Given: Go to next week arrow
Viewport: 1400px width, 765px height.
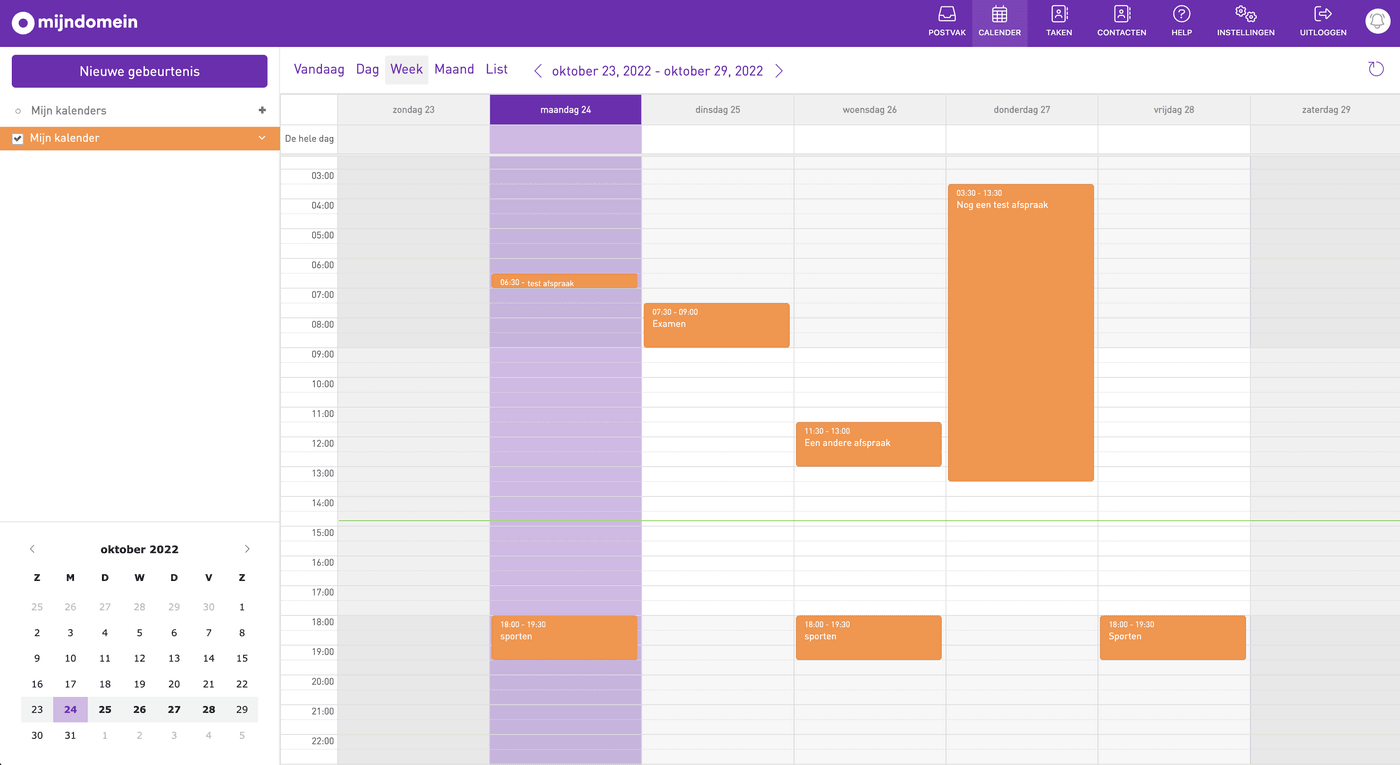Looking at the screenshot, I should click(x=779, y=71).
